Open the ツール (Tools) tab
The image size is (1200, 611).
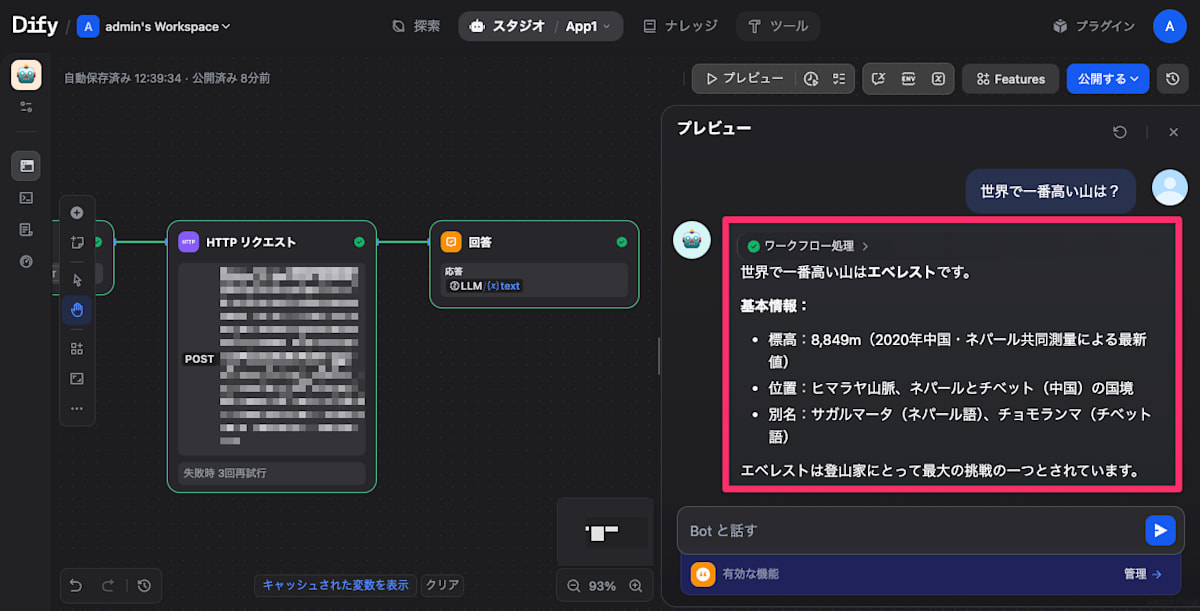click(778, 26)
